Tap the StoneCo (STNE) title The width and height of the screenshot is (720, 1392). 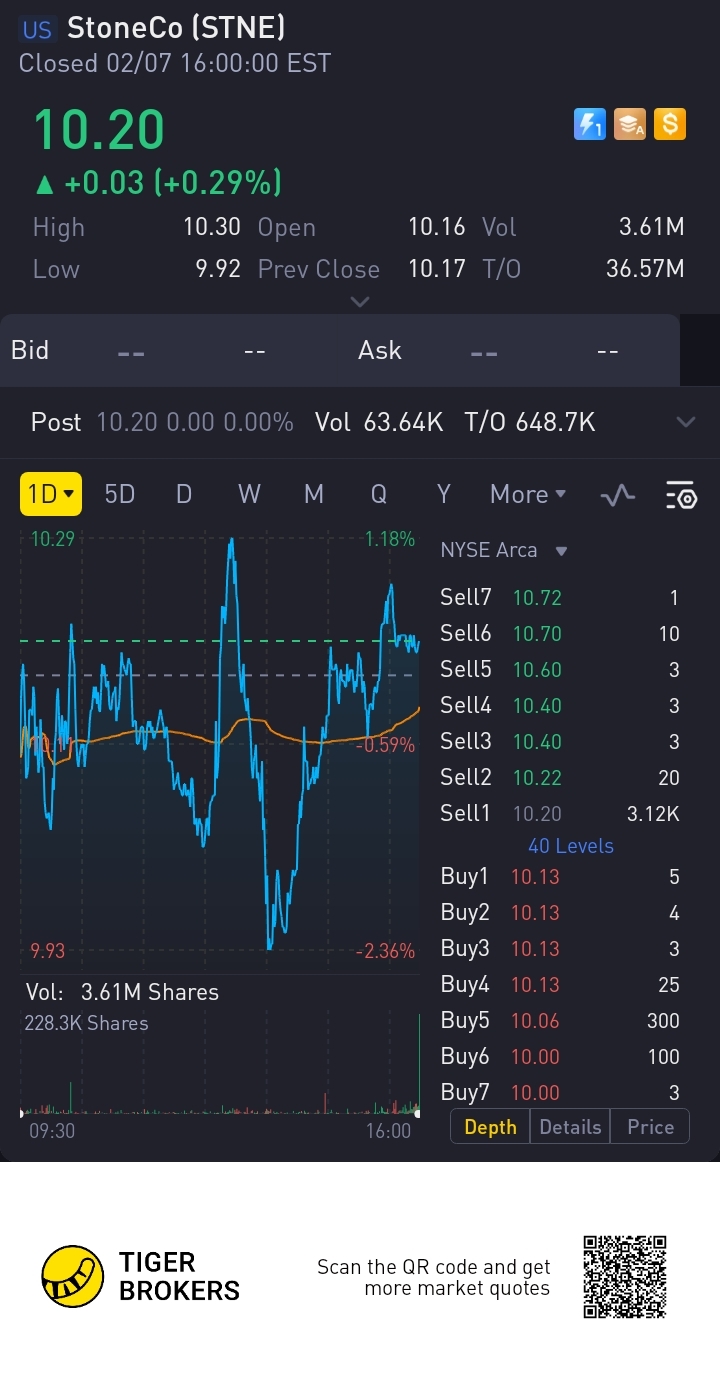pos(176,29)
